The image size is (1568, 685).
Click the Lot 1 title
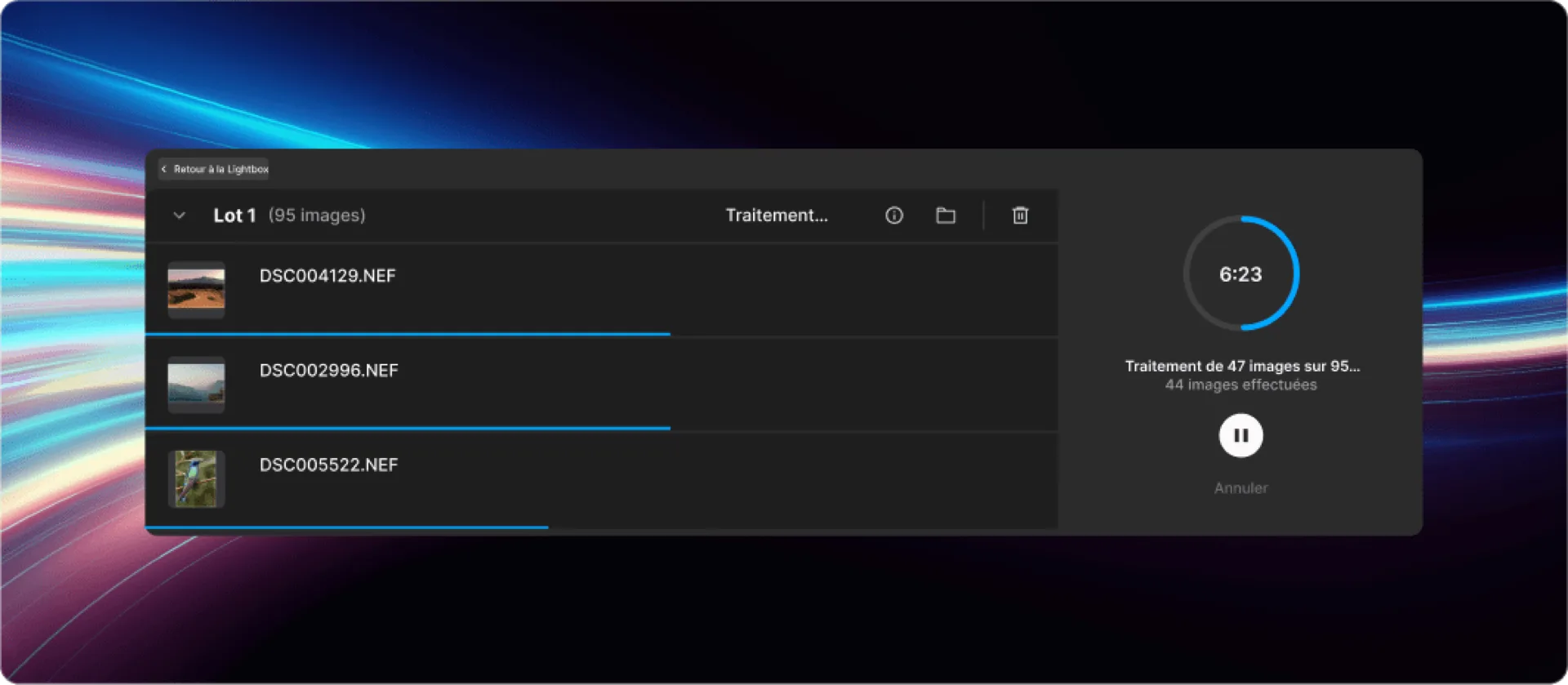click(234, 216)
